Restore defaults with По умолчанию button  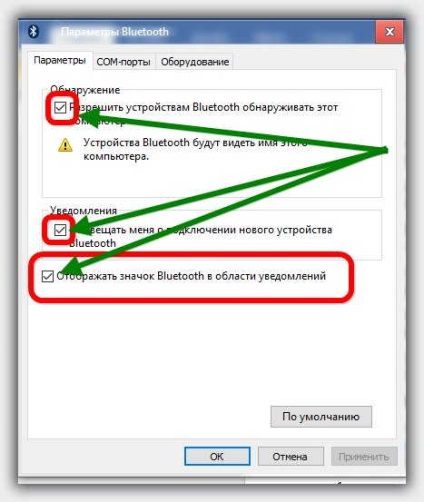click(321, 417)
